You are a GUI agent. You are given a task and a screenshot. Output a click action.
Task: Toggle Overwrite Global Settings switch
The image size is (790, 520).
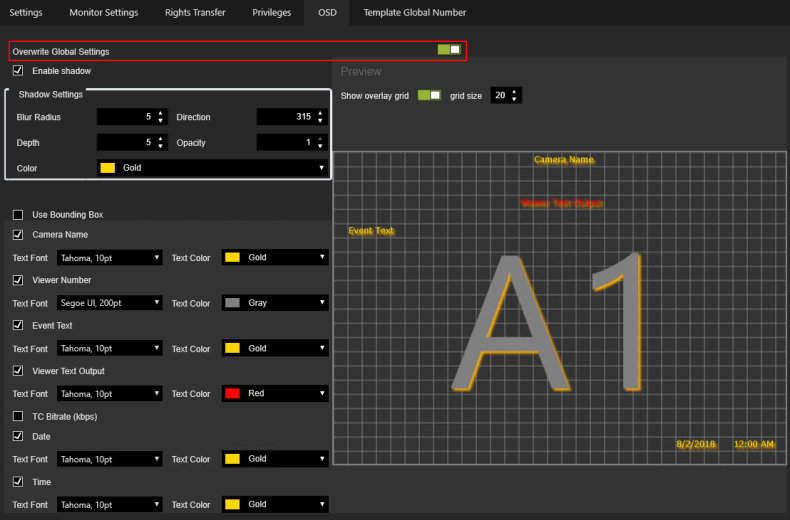coord(449,49)
